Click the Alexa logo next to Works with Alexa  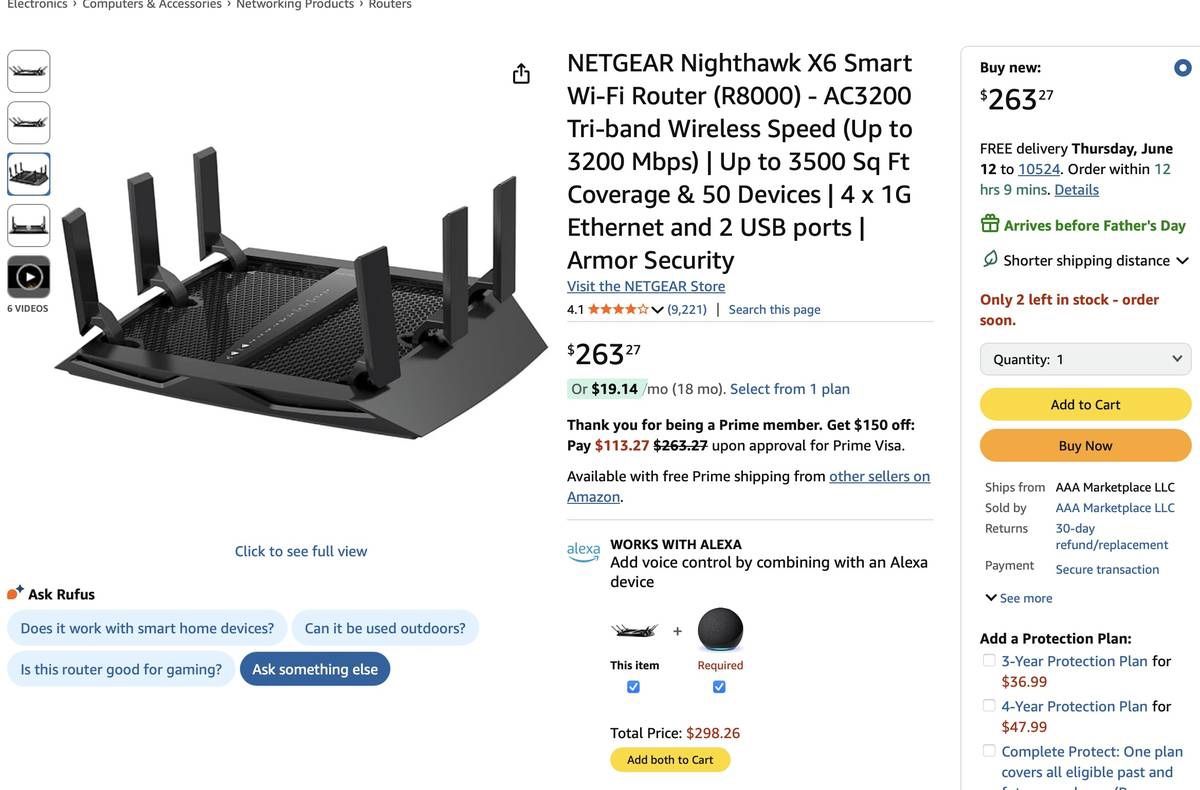point(583,550)
